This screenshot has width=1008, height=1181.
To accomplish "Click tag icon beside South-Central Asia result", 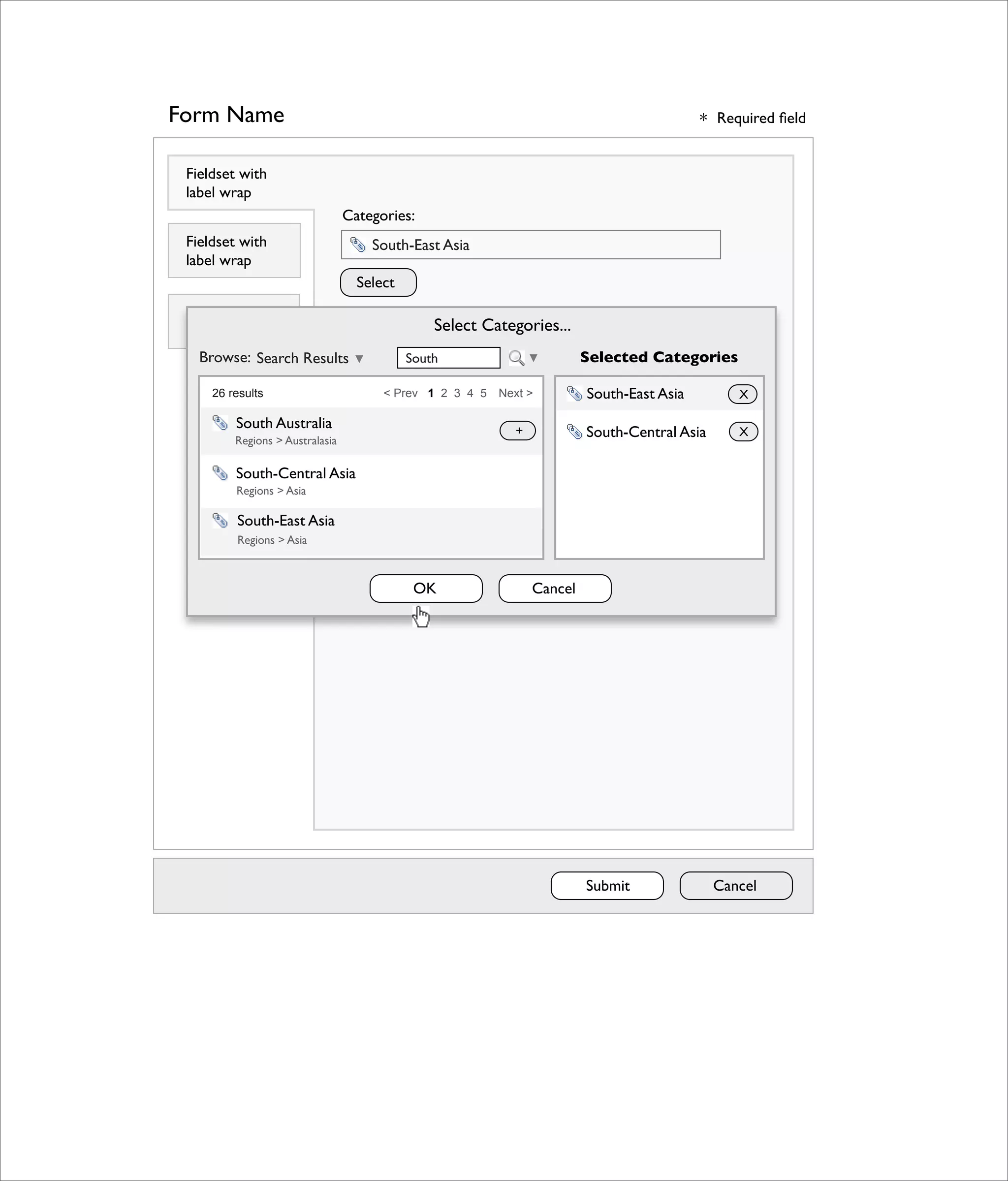I will click(x=220, y=473).
